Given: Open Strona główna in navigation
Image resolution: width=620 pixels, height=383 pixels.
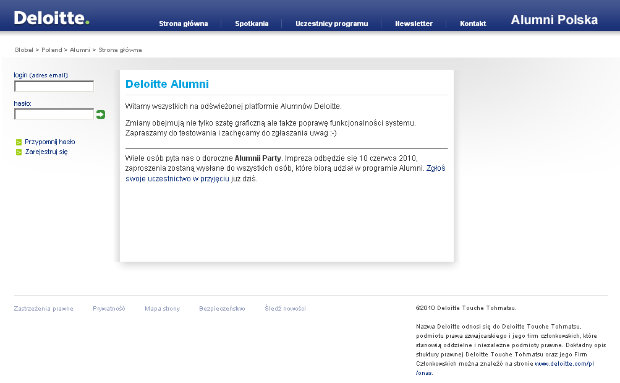Looking at the screenshot, I should point(183,24).
